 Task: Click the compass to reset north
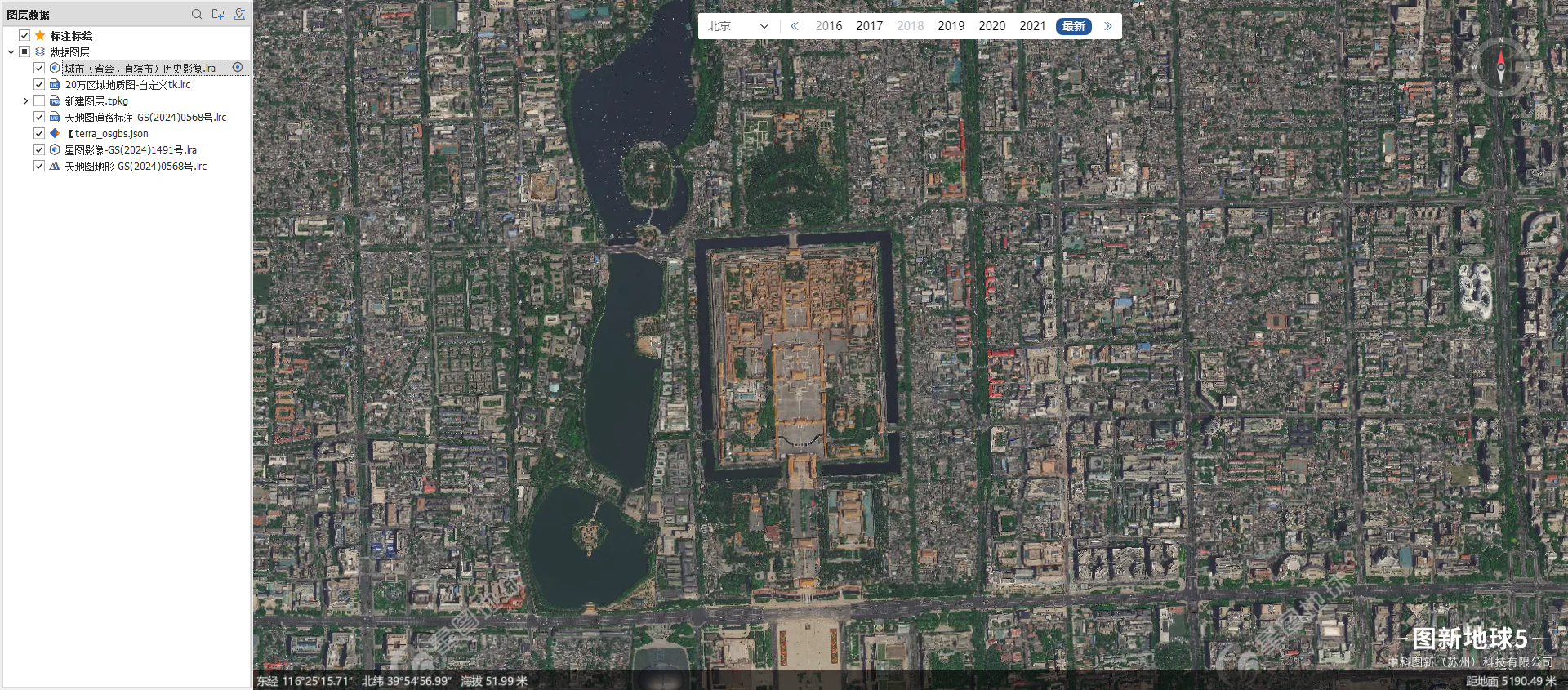point(1500,68)
